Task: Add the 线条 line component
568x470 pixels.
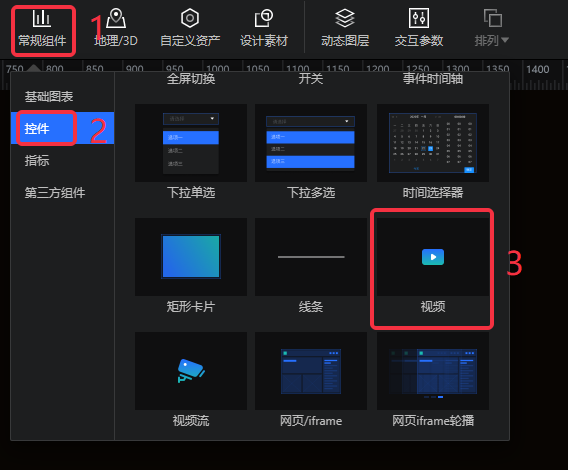Action: click(311, 266)
